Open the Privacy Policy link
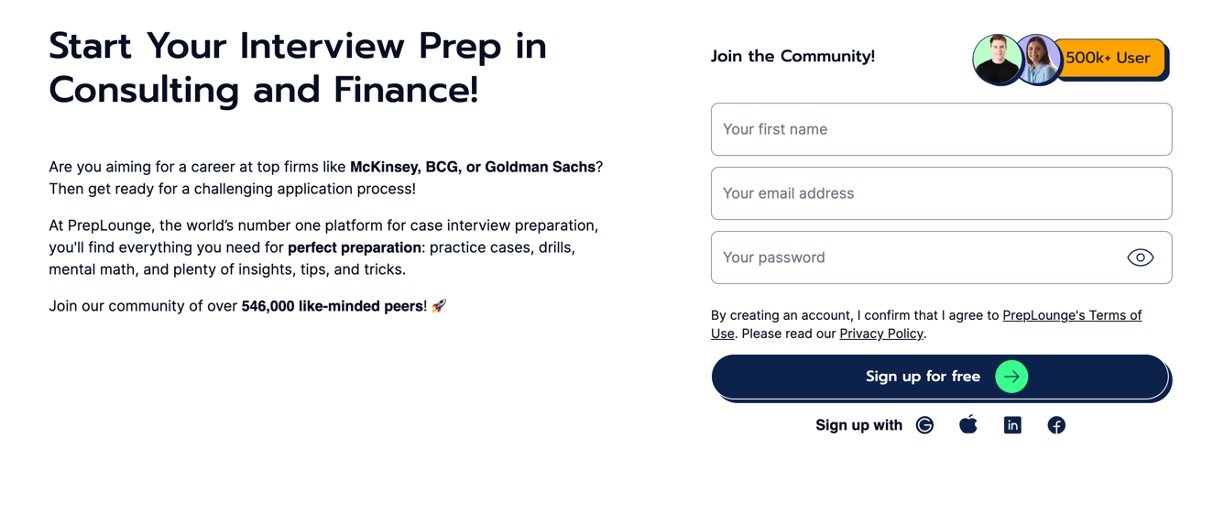This screenshot has height=516, width=1224. coord(881,334)
